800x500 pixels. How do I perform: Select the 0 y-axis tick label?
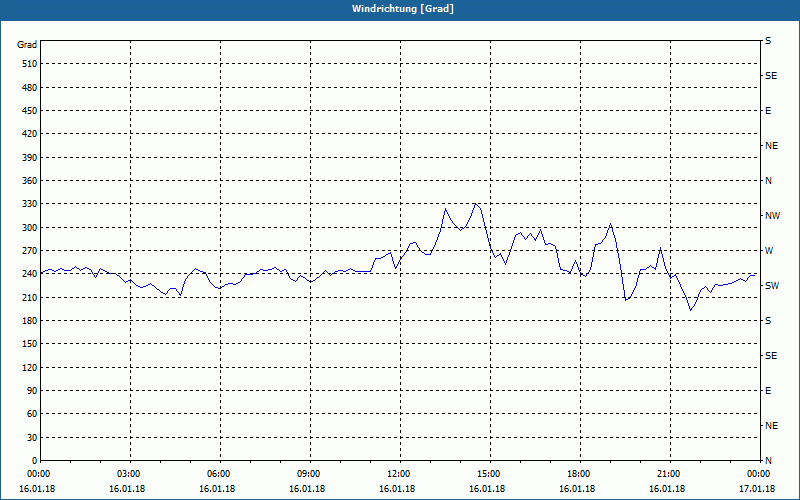pos(35,461)
